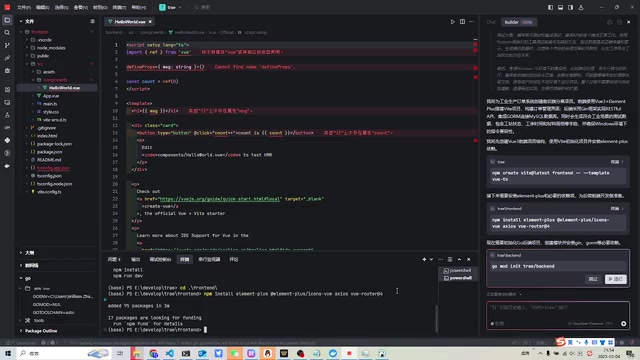Expand the Package Outline section
Image resolution: width=640 pixels, height=360 pixels.
point(57,331)
